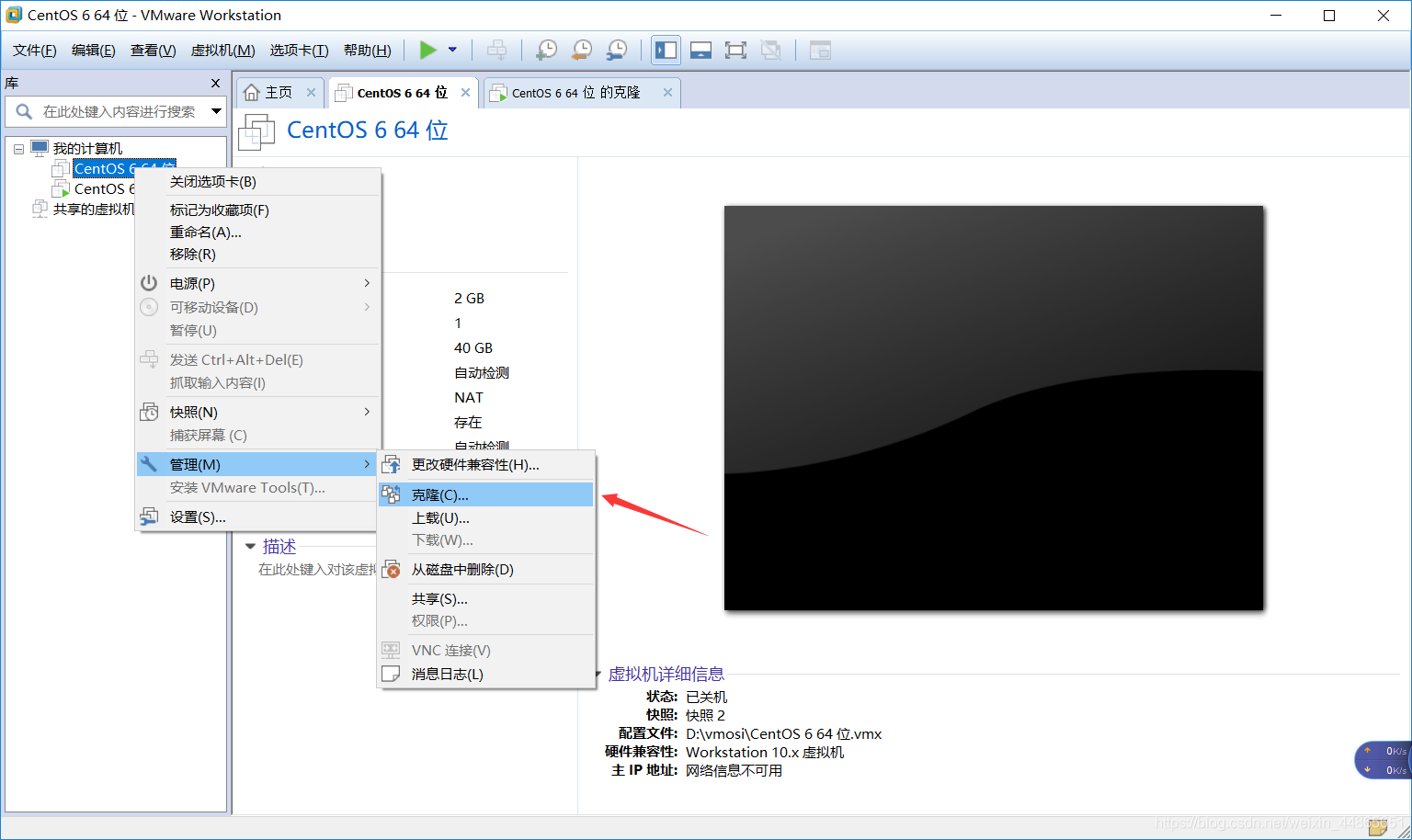Open the library search dropdown arrow

(216, 111)
